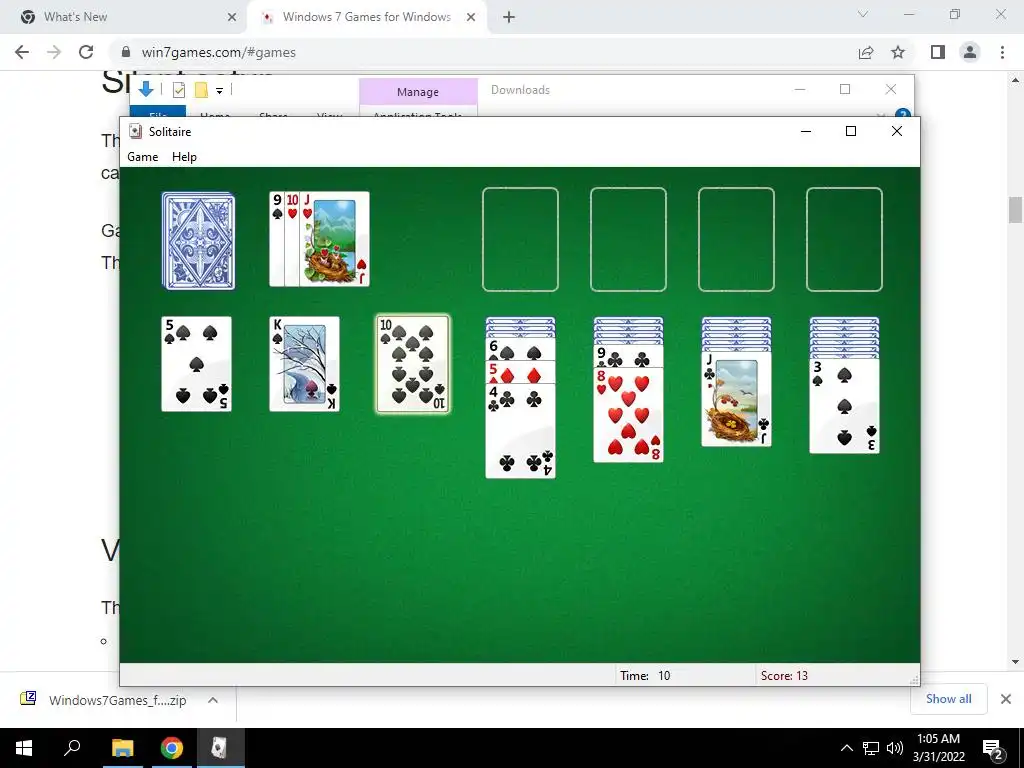The height and width of the screenshot is (768, 1024).
Task: Click Properties icon in Explorer quick access toolbar
Action: click(179, 90)
